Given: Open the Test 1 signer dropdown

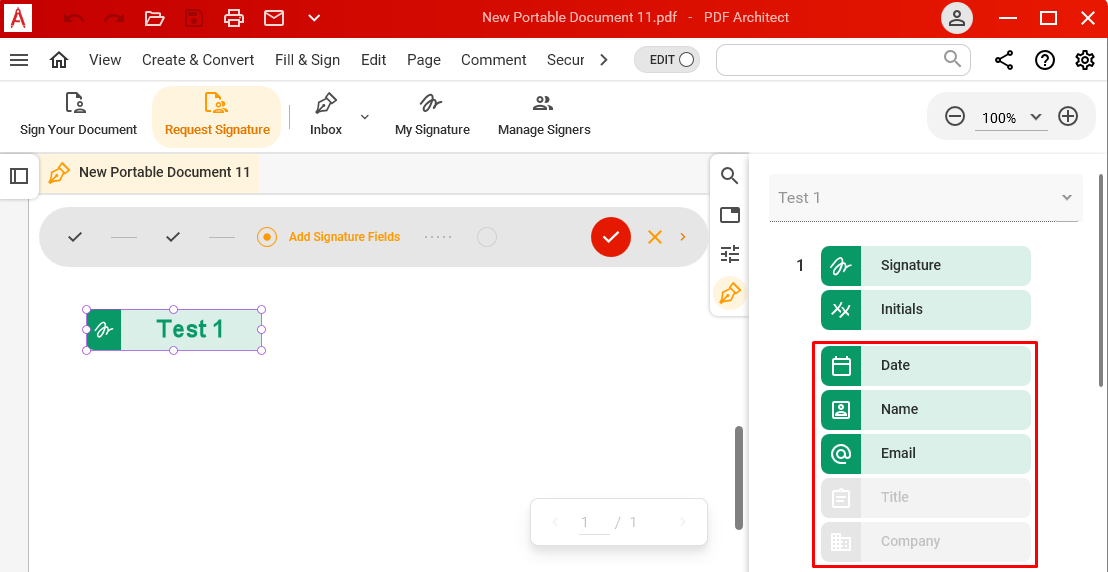Looking at the screenshot, I should click(x=925, y=198).
